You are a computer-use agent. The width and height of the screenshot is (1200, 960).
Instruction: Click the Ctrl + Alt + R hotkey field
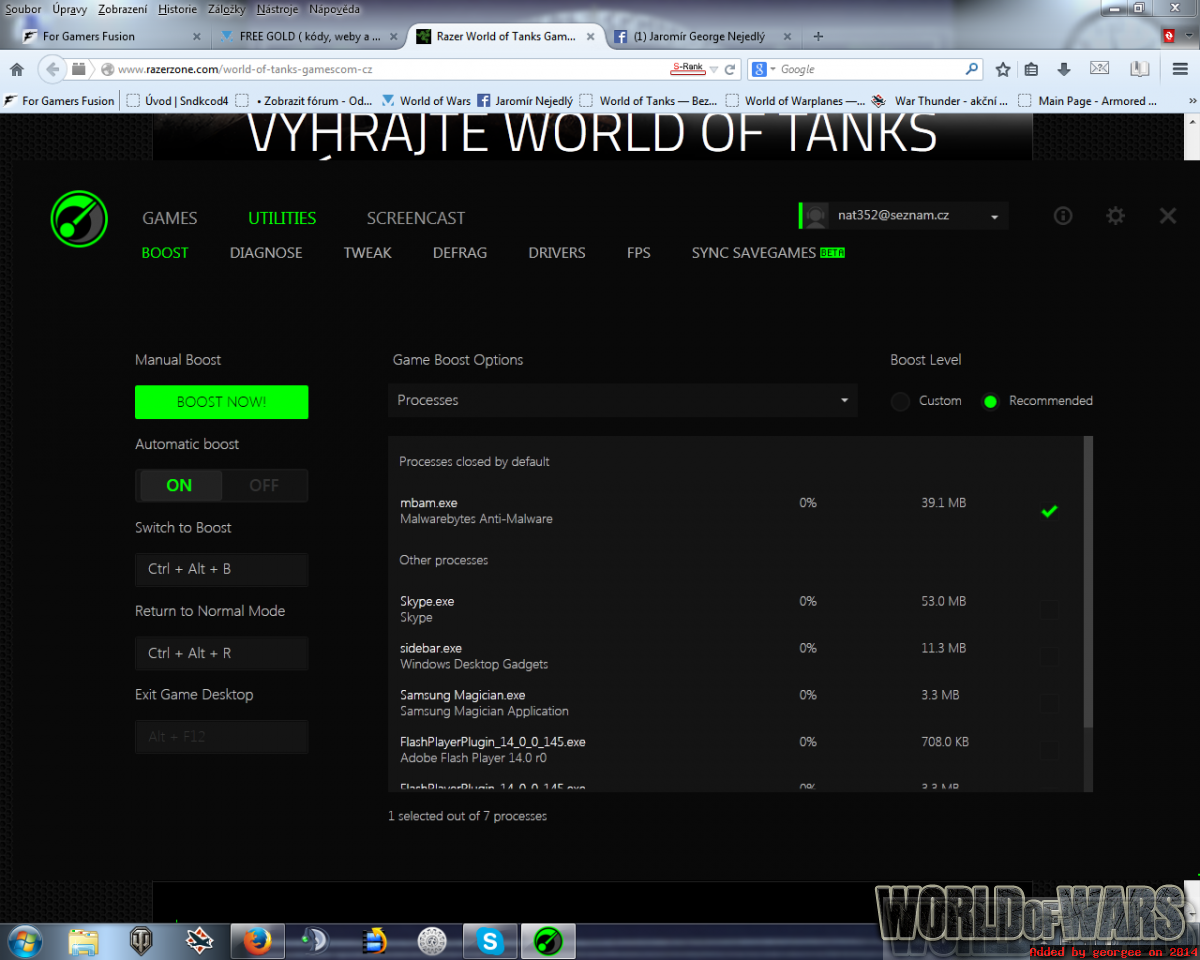[x=222, y=653]
